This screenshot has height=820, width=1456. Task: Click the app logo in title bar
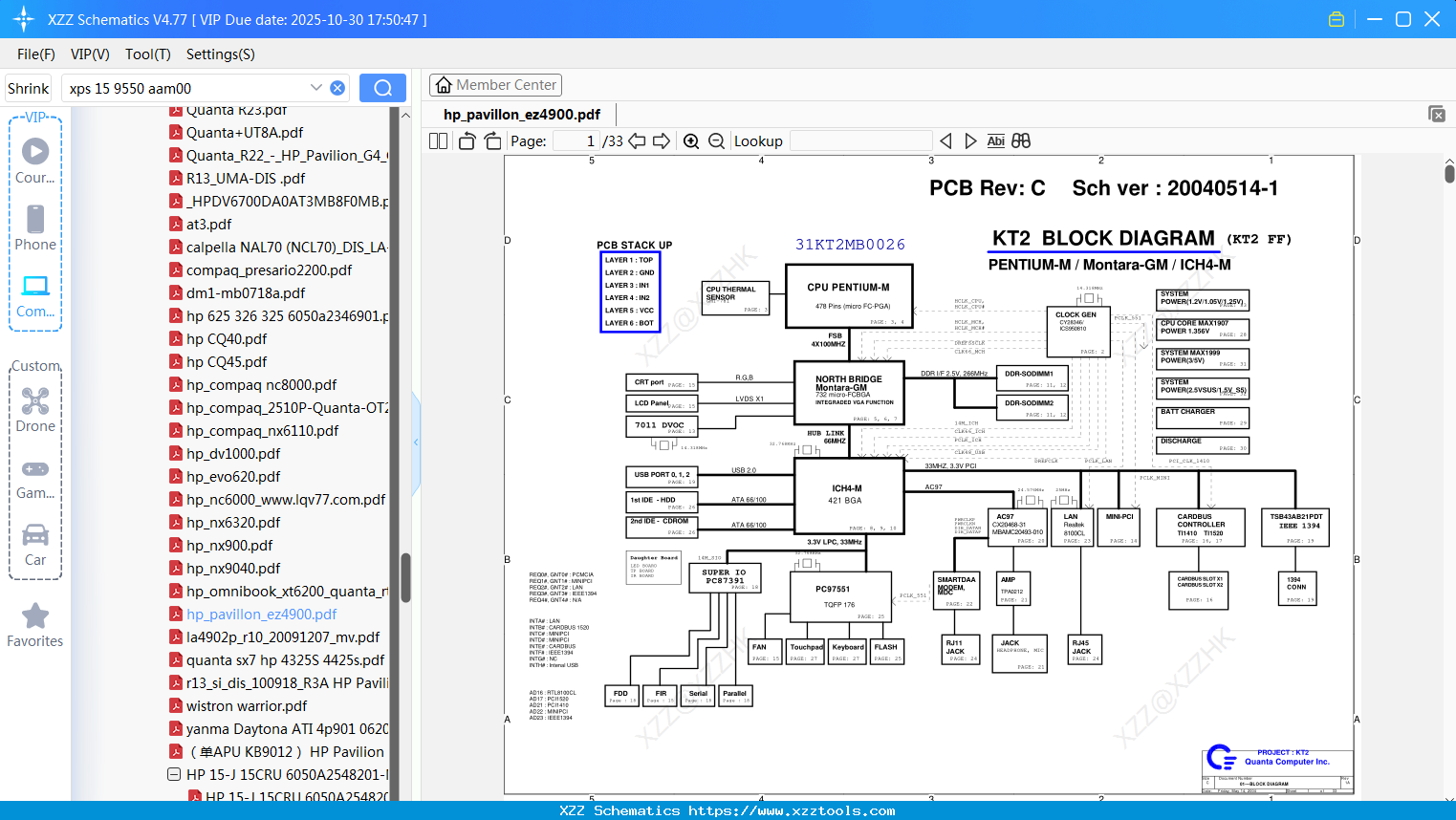pos(24,19)
